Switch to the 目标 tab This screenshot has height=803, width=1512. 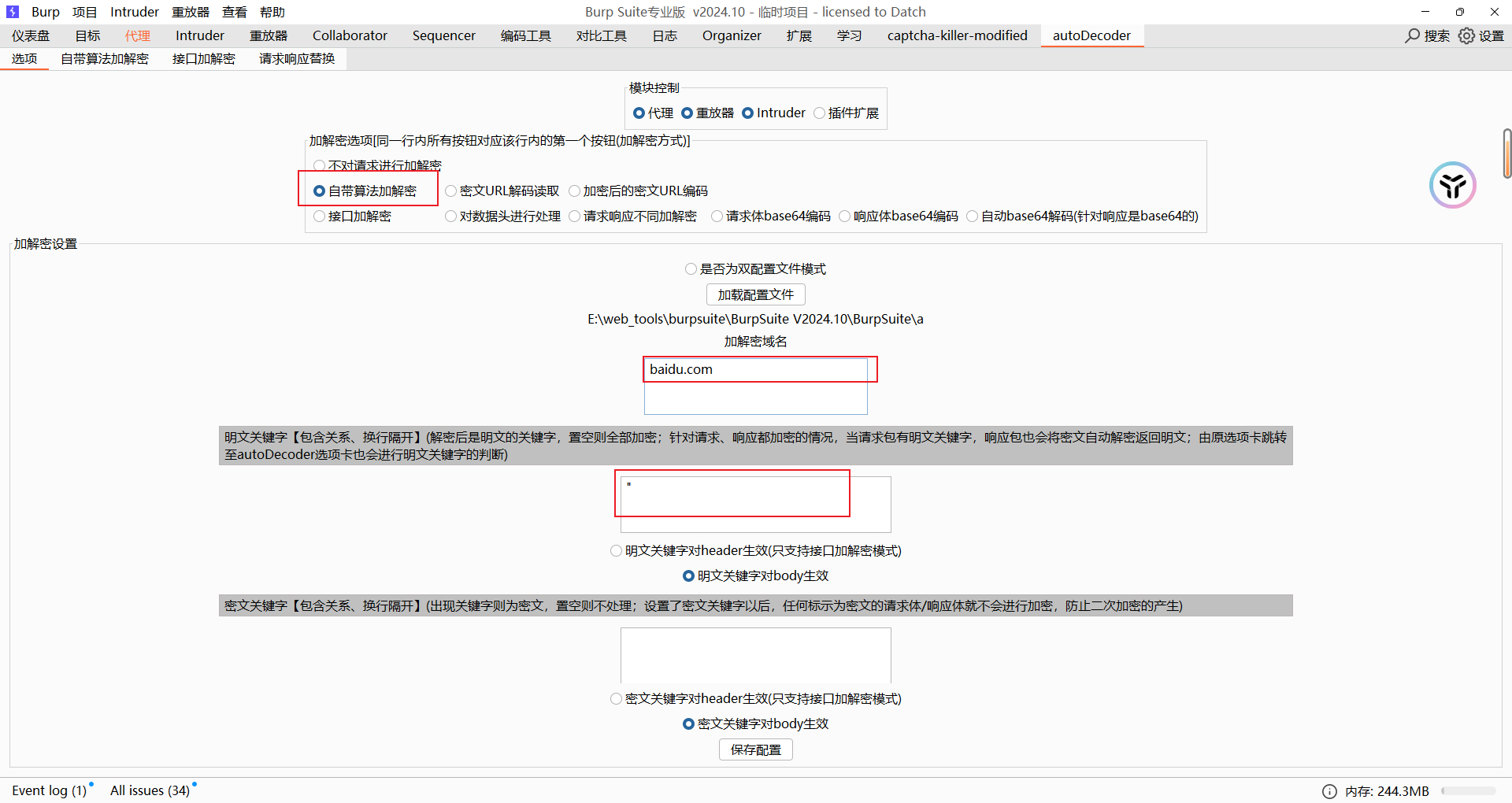[x=88, y=35]
